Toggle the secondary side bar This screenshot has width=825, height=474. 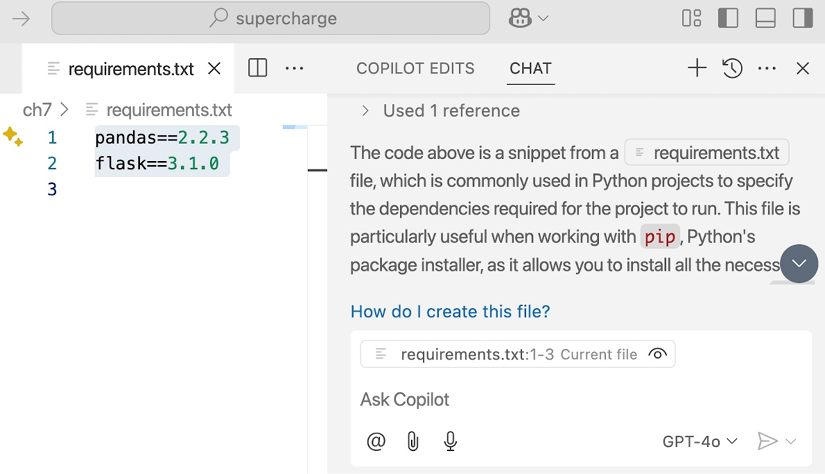pos(803,18)
